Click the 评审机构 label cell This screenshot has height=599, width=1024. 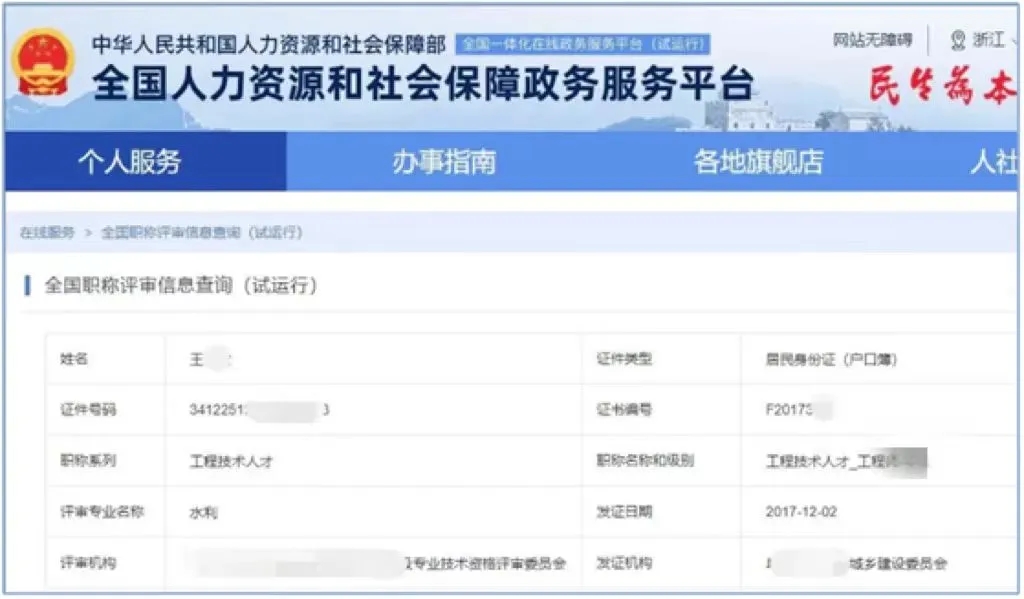tap(105, 562)
